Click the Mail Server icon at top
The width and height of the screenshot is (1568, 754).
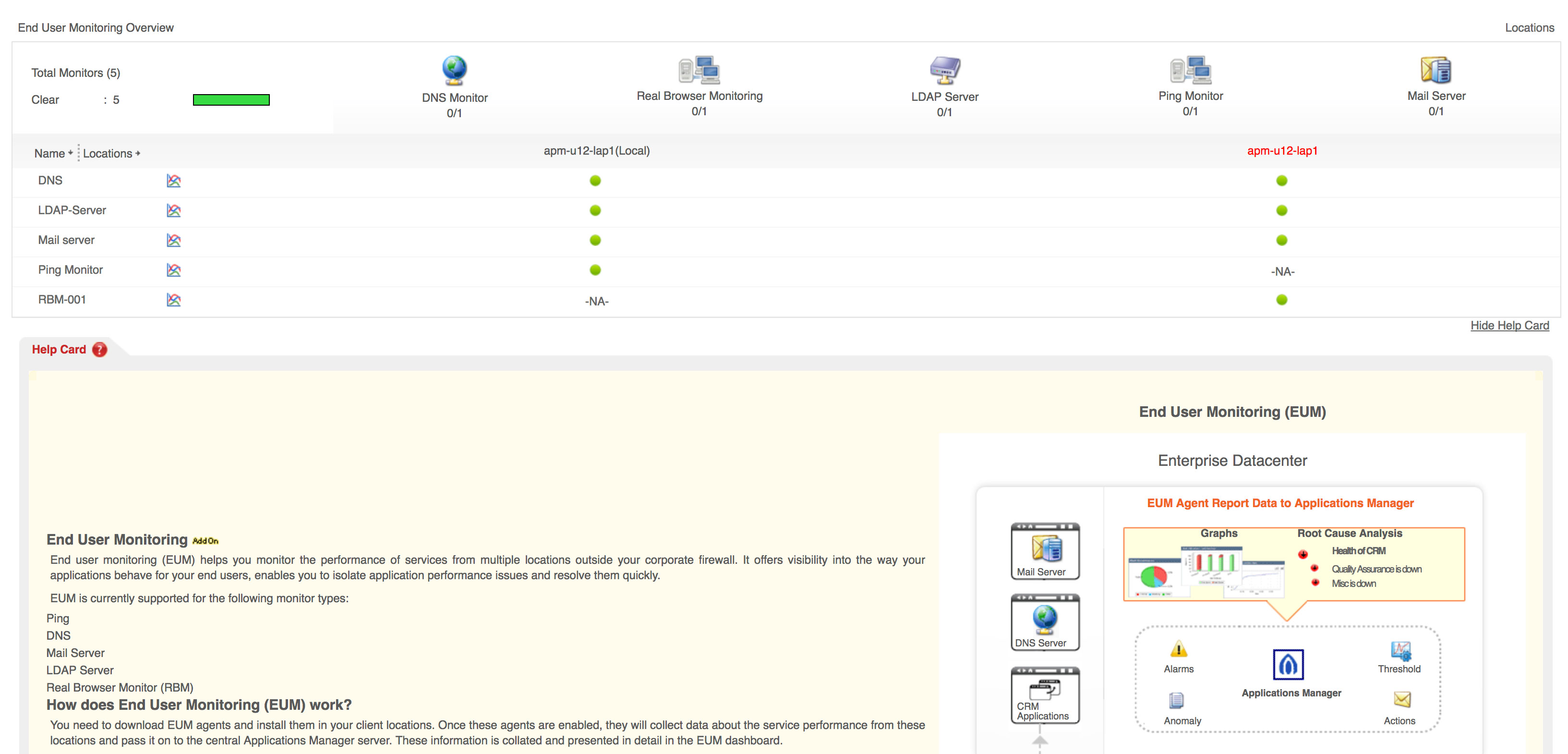coord(1436,70)
